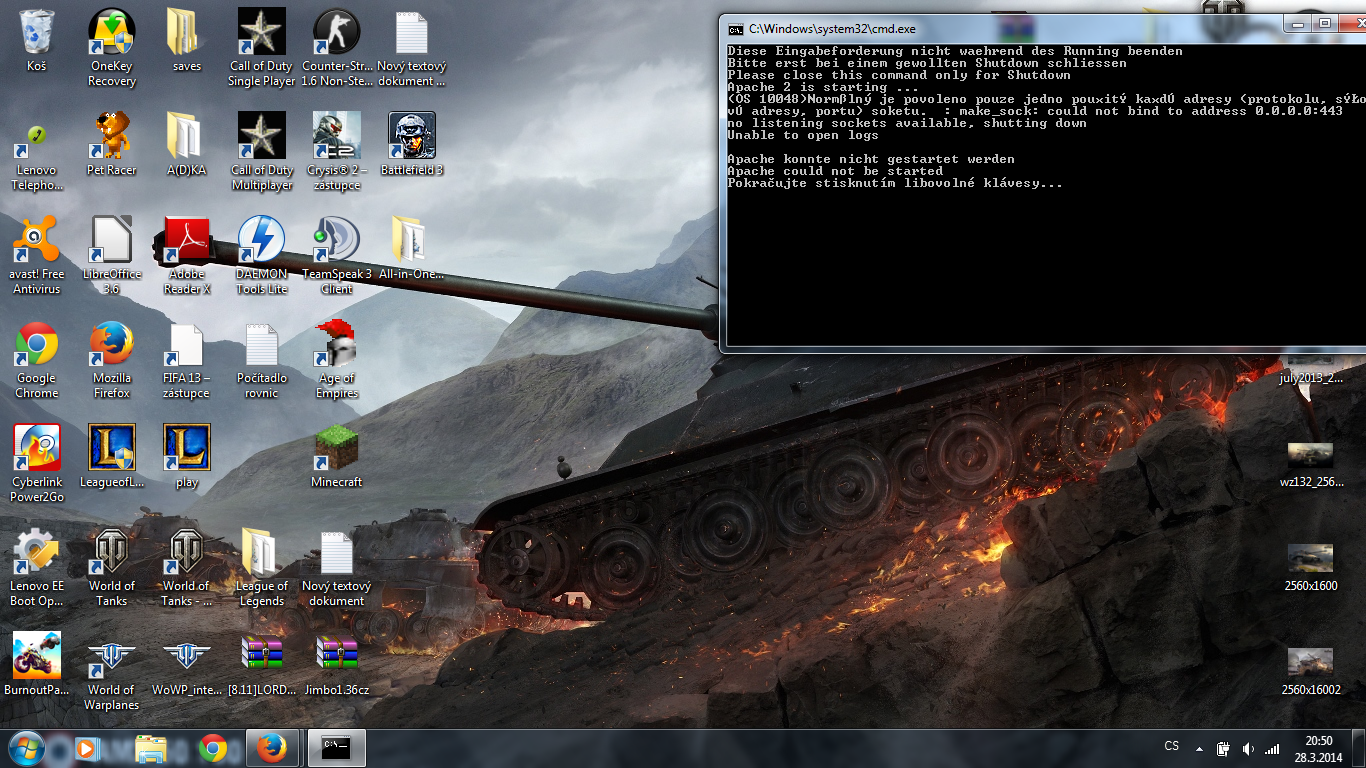Select the [8.11]LORD... archive file

coord(262,665)
